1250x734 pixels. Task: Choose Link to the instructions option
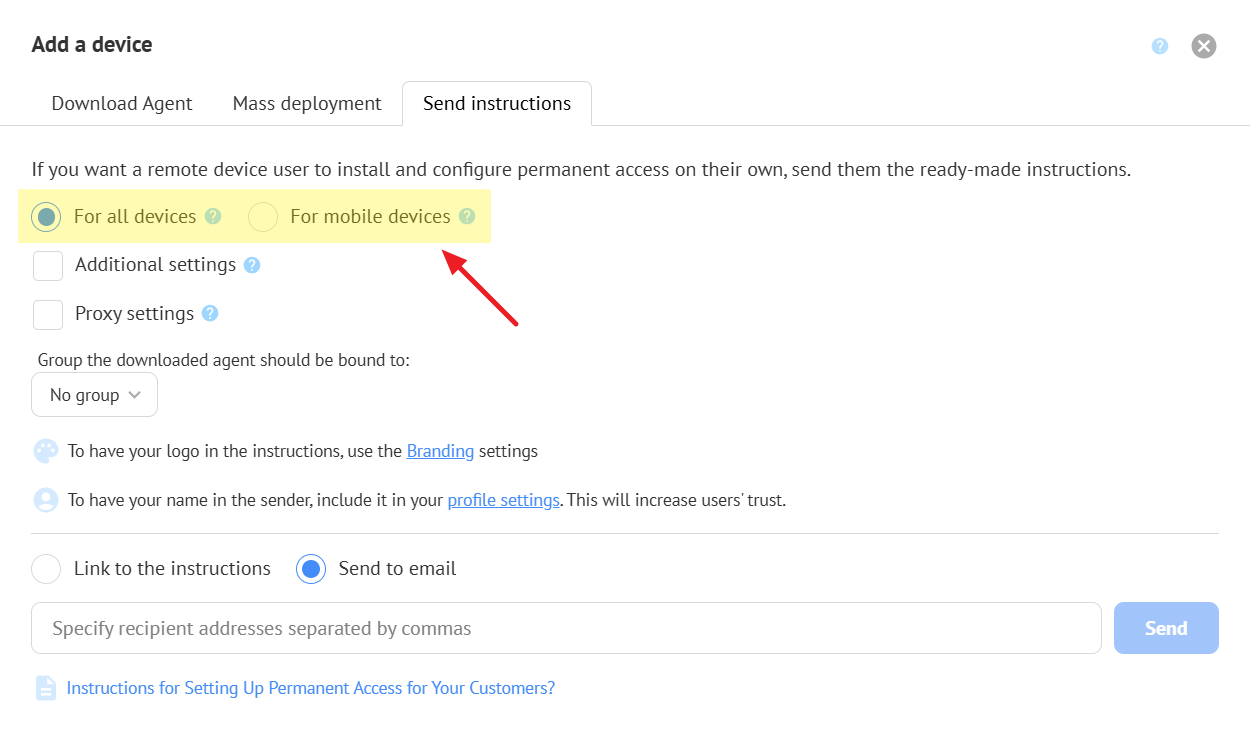pos(46,569)
